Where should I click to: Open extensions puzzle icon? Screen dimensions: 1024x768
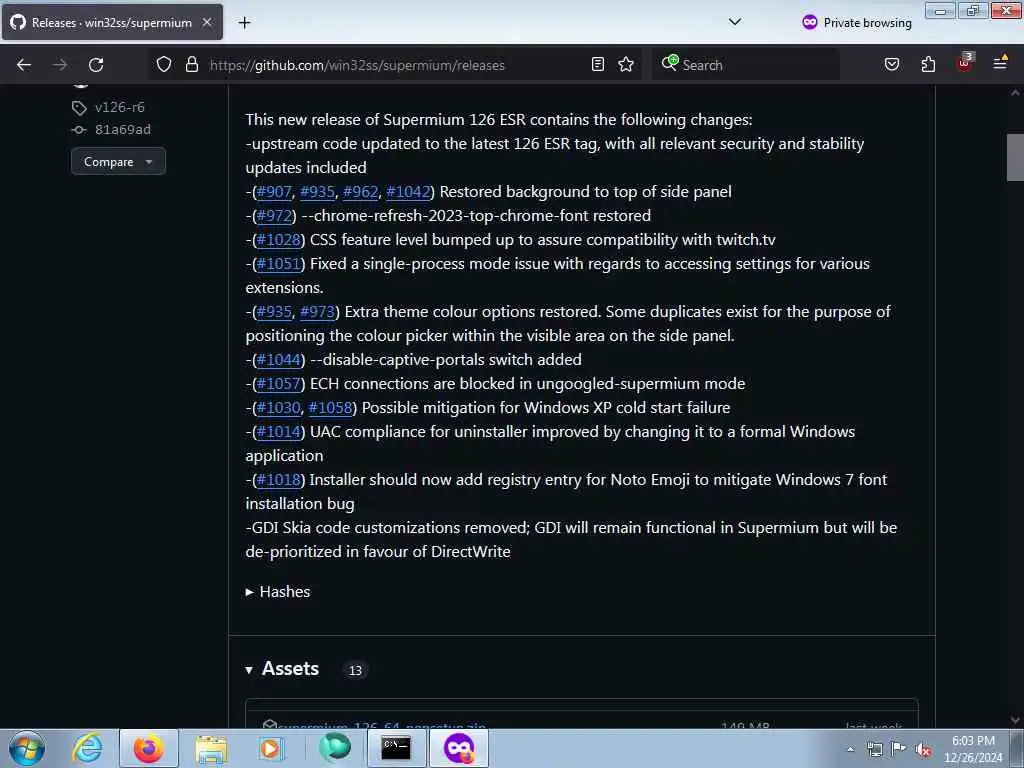(x=928, y=64)
